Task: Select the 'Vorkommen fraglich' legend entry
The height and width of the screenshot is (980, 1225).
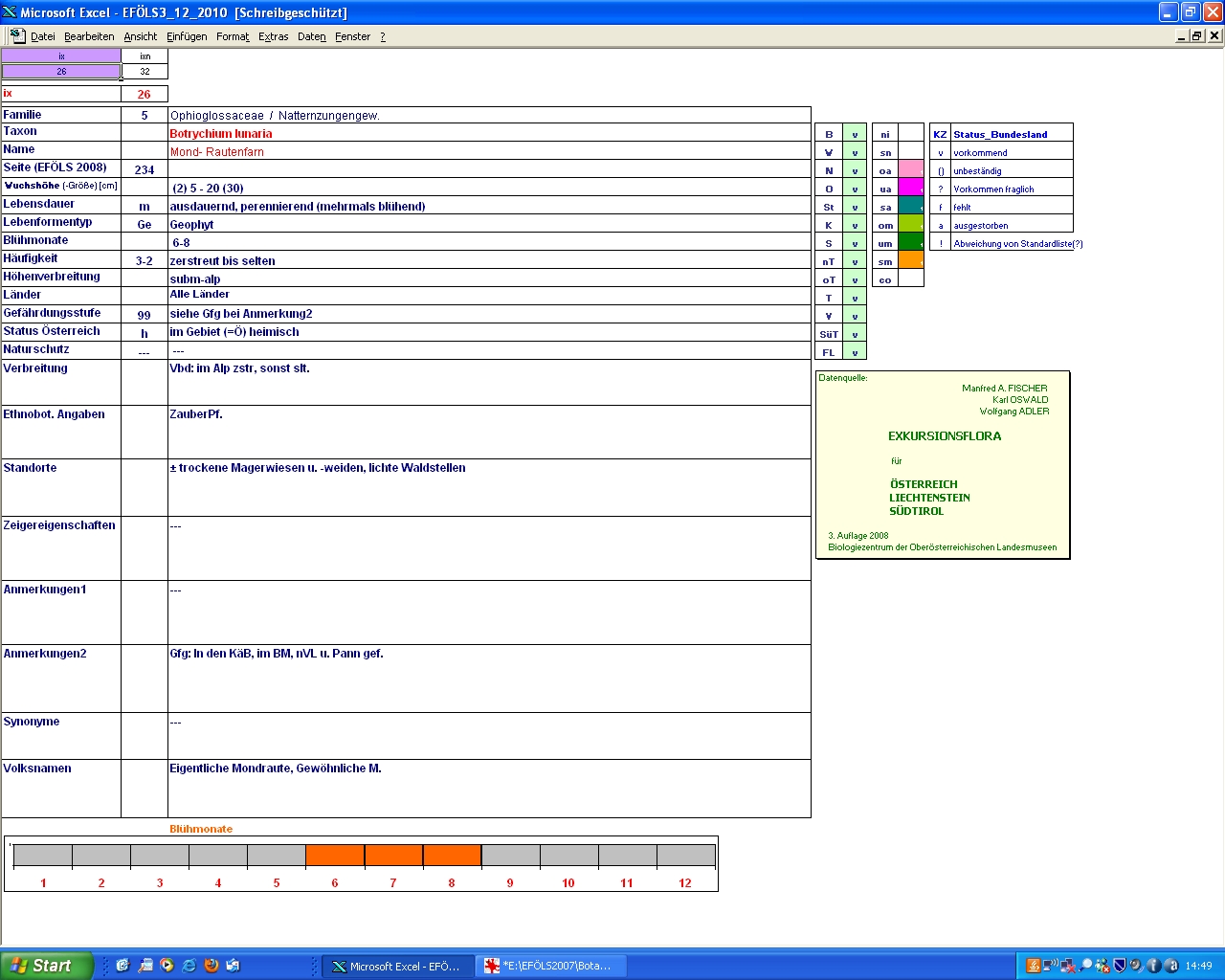Action: (x=1012, y=189)
